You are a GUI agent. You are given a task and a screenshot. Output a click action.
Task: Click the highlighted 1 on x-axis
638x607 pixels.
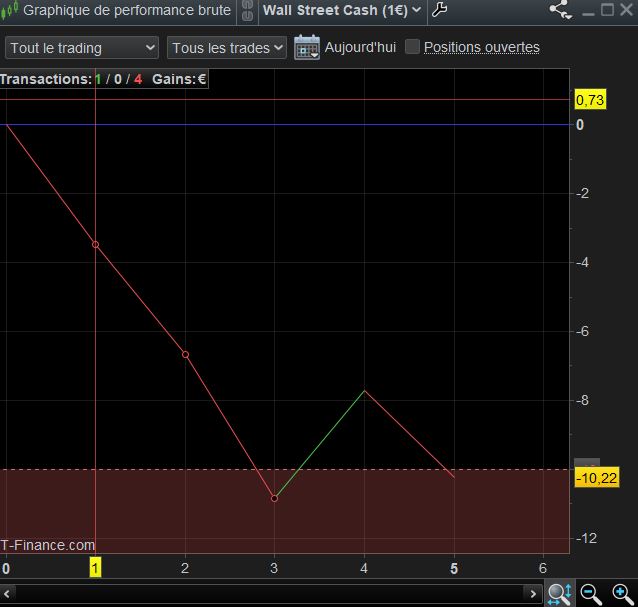point(95,568)
